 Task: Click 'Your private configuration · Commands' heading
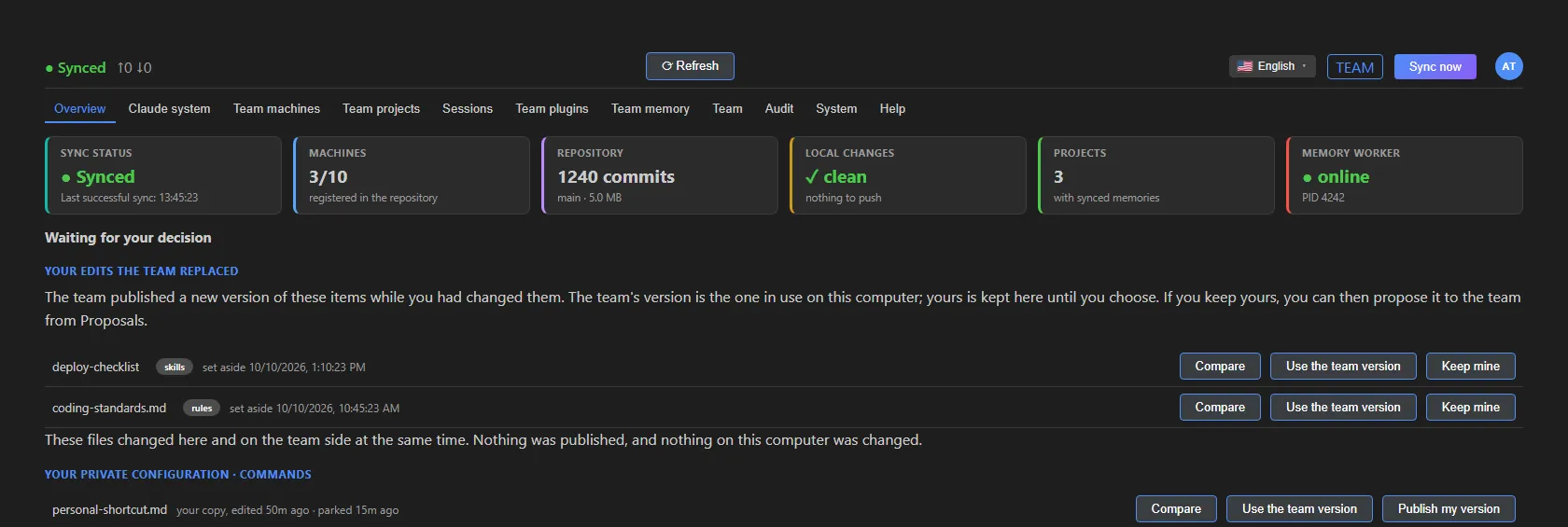click(178, 475)
